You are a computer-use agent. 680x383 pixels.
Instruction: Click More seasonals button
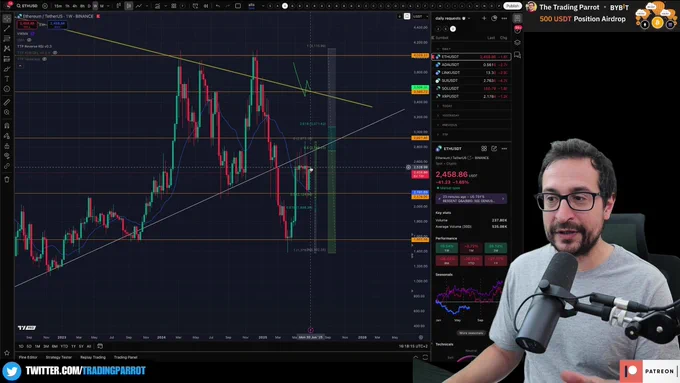(x=471, y=333)
